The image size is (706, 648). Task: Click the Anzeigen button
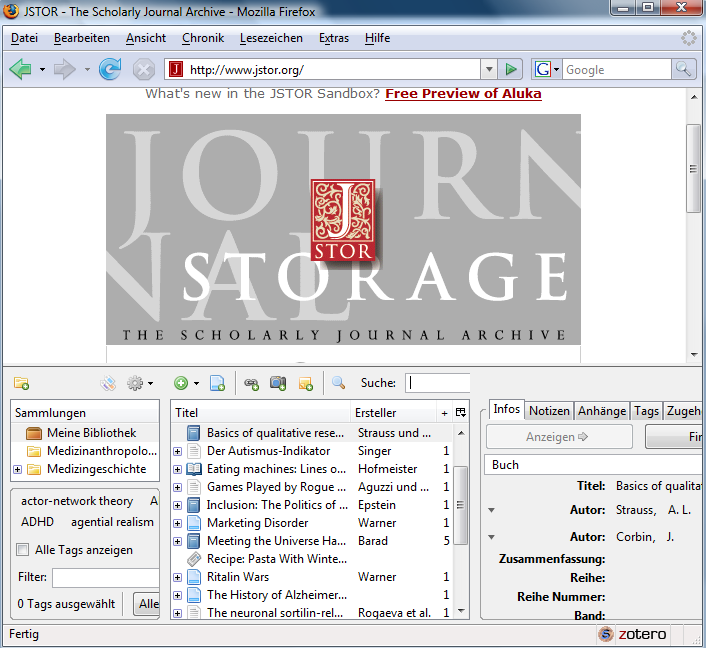coord(559,437)
